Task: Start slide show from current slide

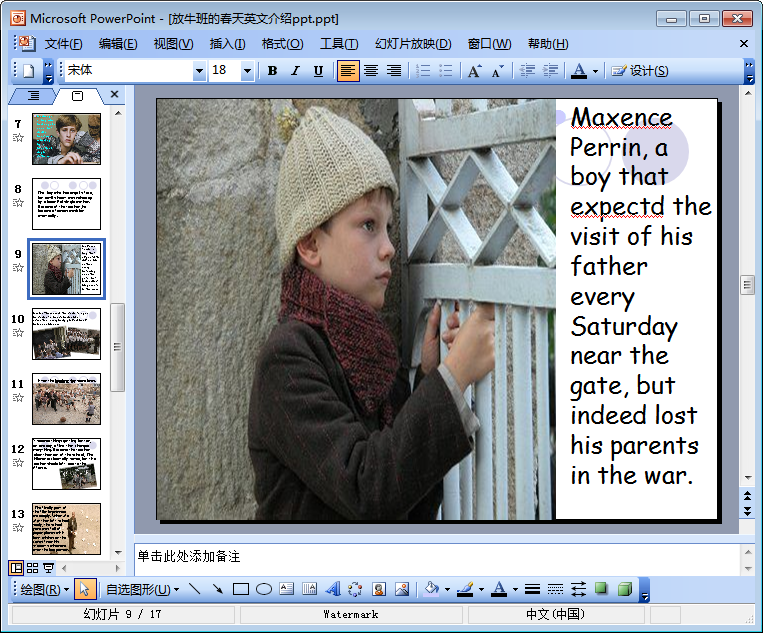Action: (48, 568)
